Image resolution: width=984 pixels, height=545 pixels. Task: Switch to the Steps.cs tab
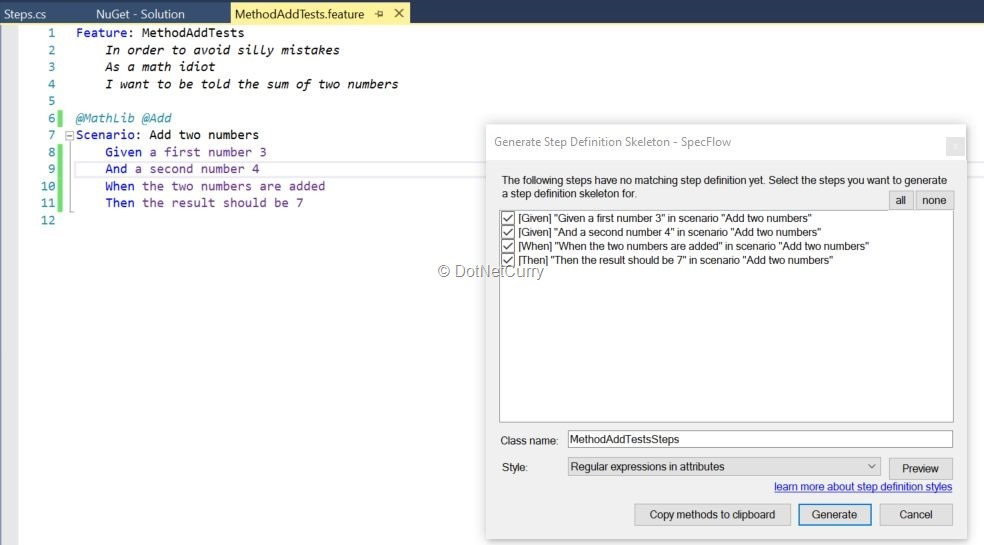click(x=25, y=14)
